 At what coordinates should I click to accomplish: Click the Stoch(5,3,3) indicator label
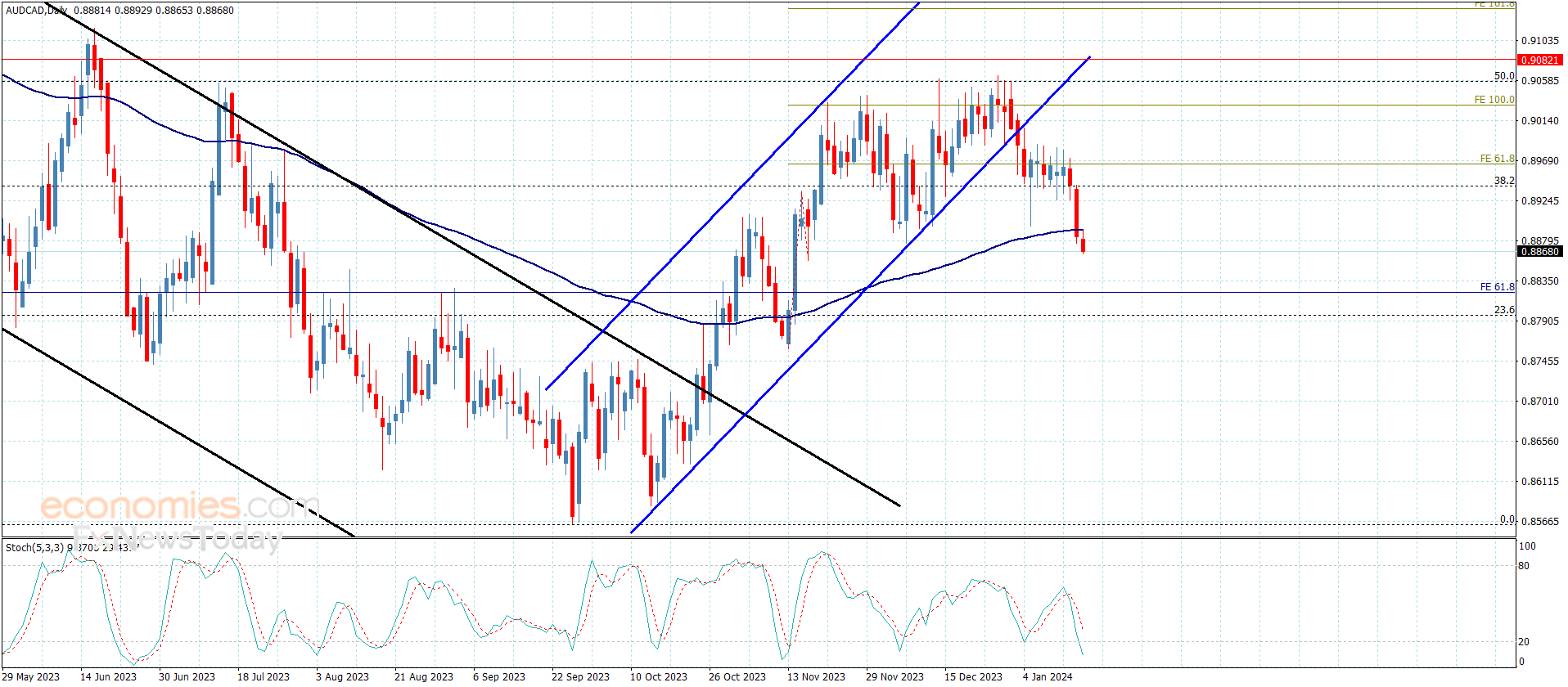34,547
